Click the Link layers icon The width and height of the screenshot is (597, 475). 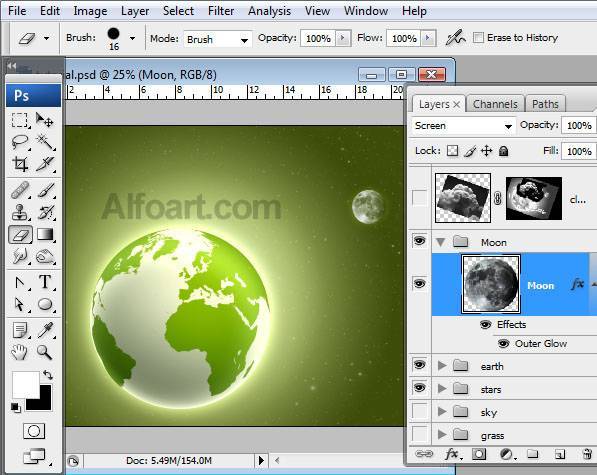[424, 454]
